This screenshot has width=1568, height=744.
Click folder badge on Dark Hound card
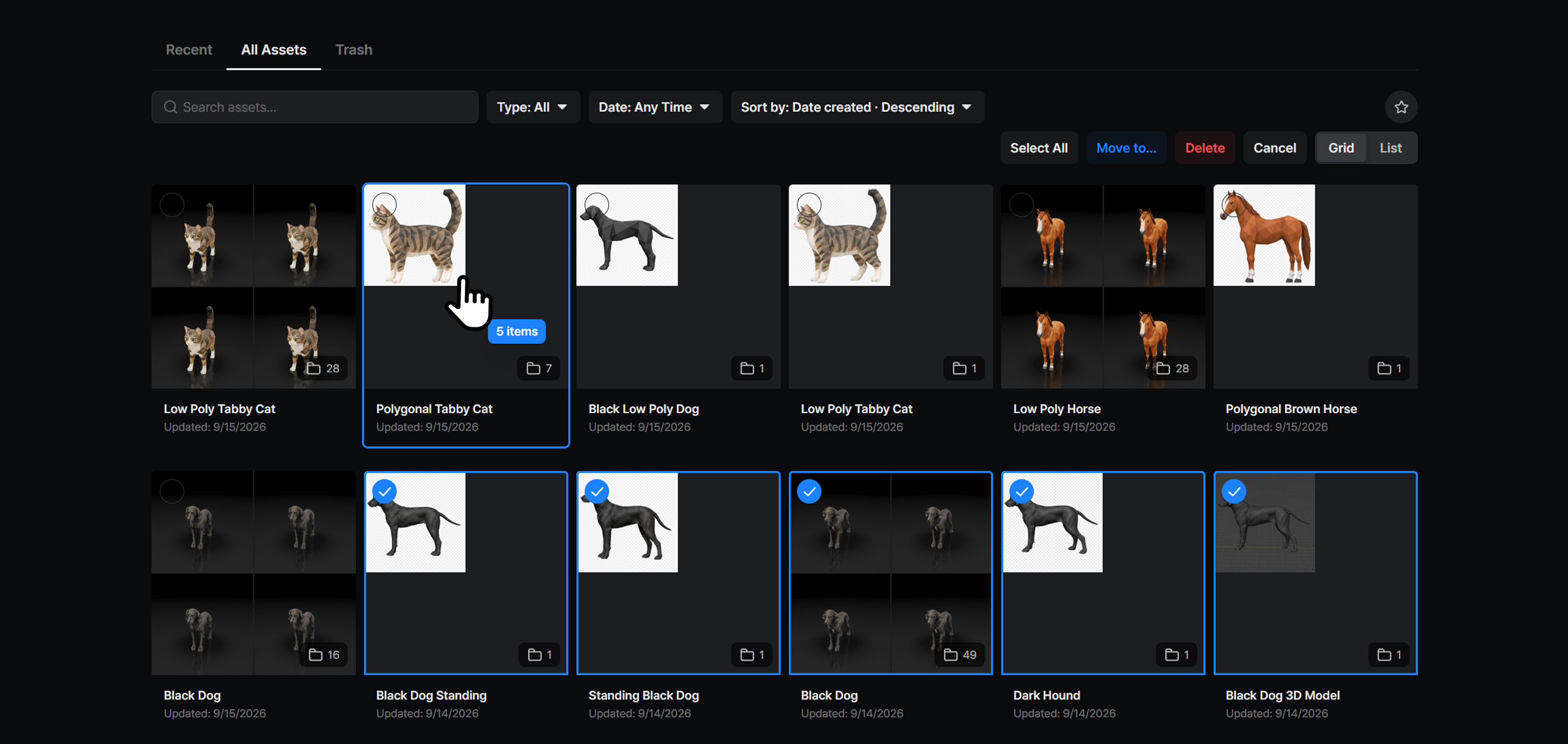(1177, 655)
